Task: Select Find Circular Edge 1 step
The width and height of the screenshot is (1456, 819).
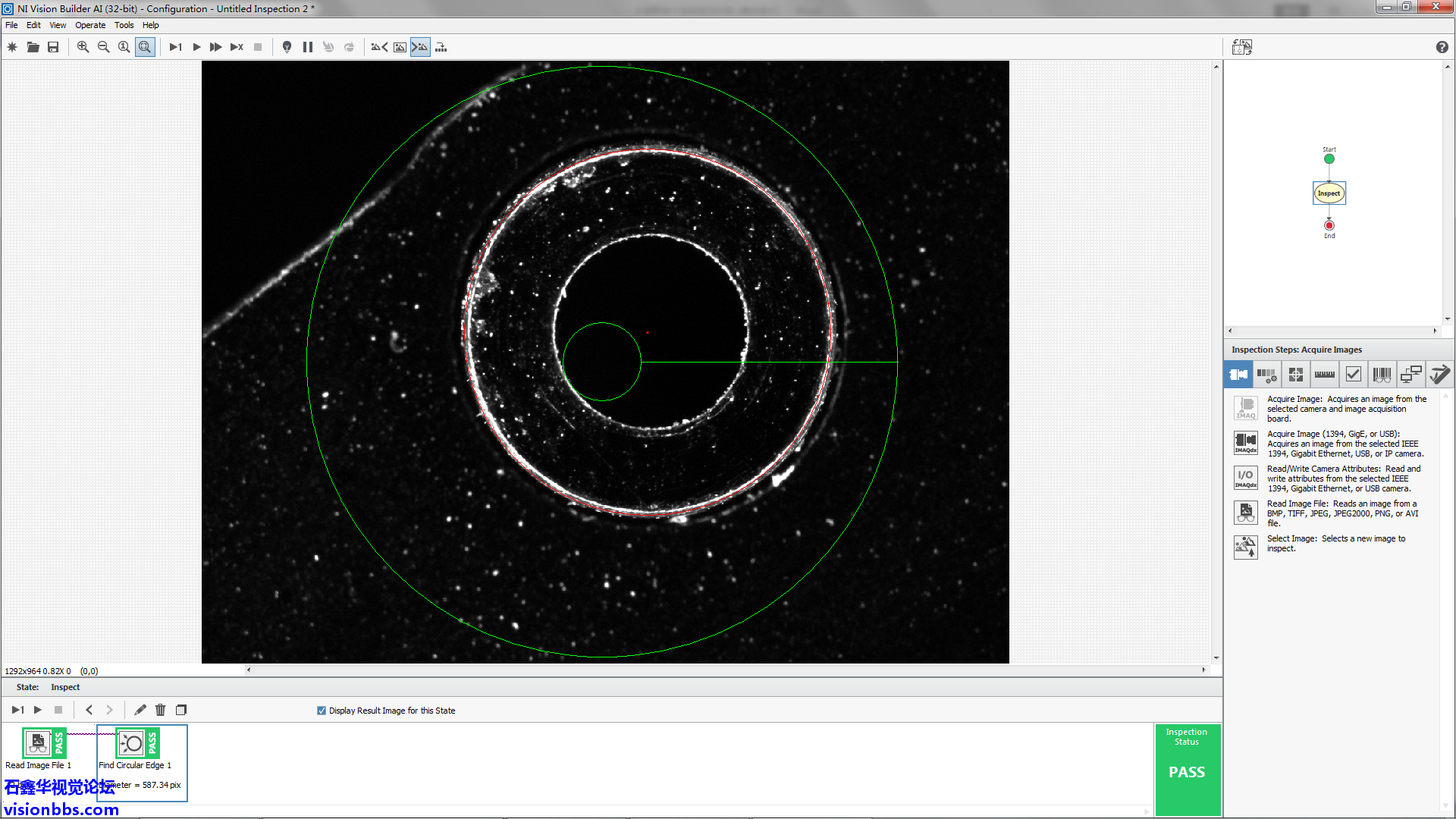Action: (x=142, y=762)
